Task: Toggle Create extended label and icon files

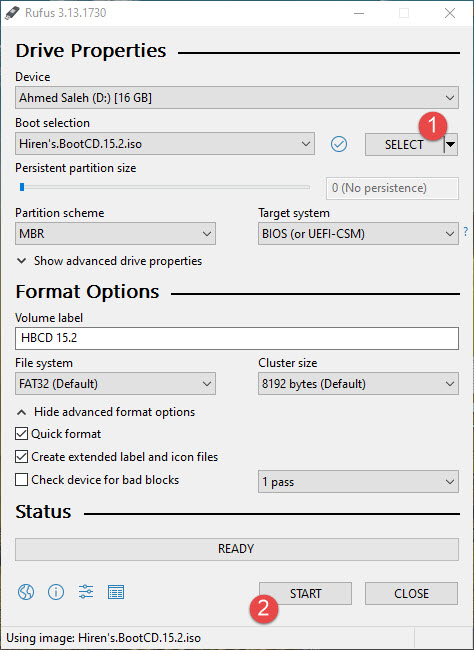Action: coord(21,456)
